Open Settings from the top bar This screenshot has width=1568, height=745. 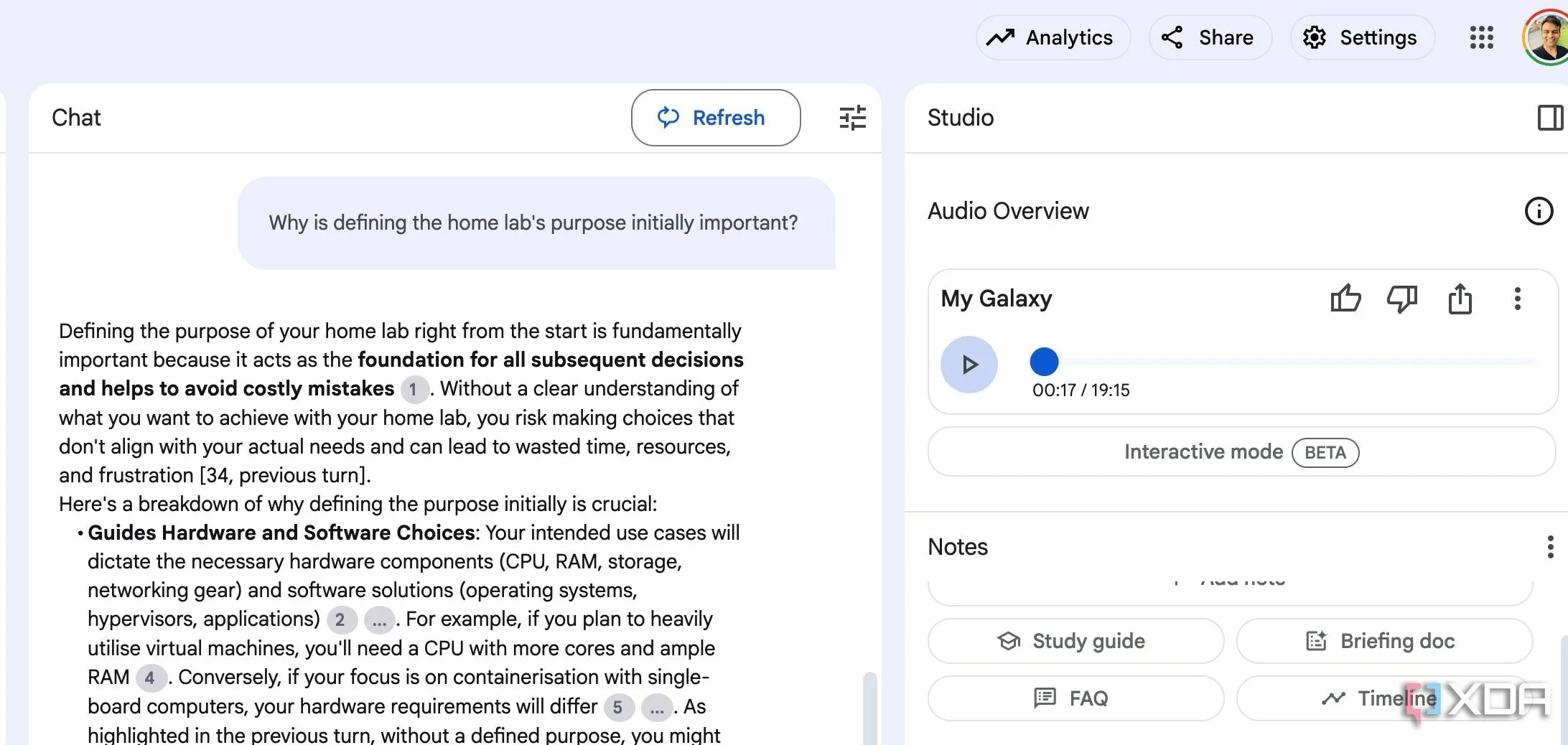click(1362, 37)
